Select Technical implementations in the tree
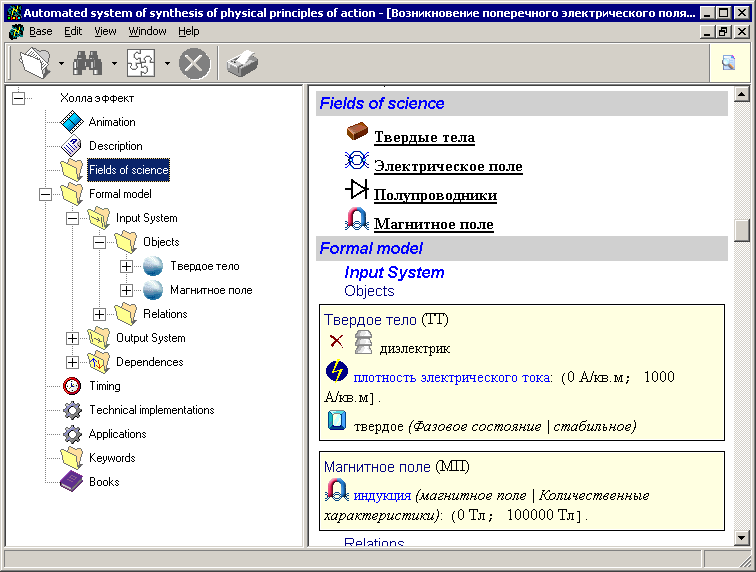 [151, 410]
